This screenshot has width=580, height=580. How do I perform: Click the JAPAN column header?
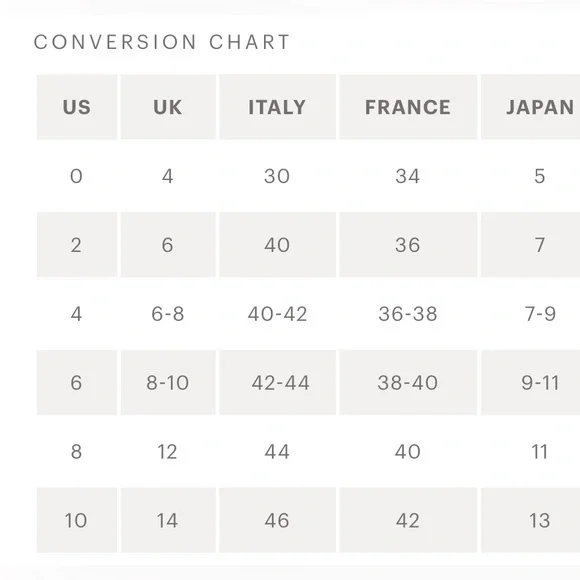[531, 107]
